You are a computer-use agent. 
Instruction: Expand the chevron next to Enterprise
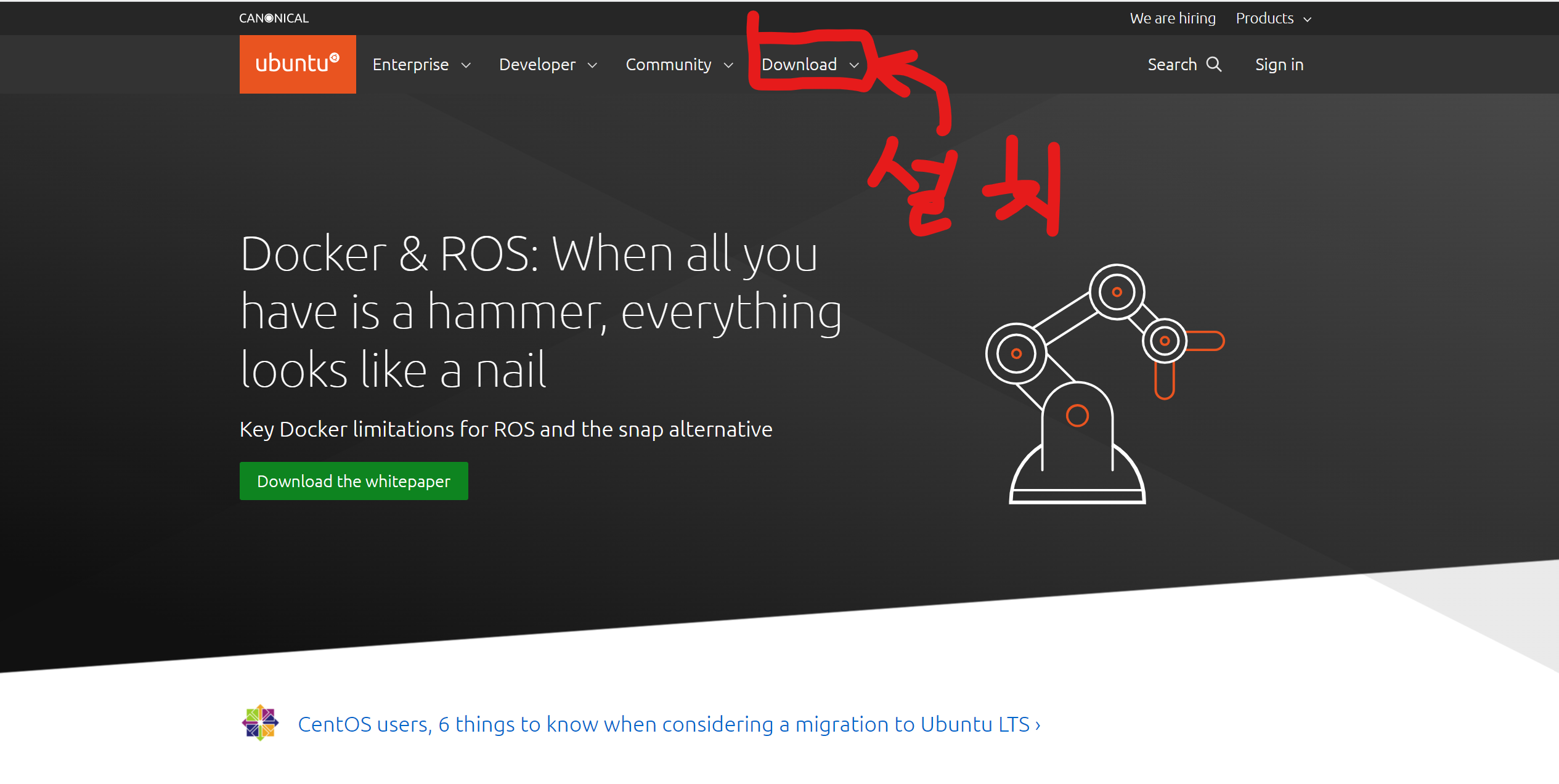click(466, 65)
